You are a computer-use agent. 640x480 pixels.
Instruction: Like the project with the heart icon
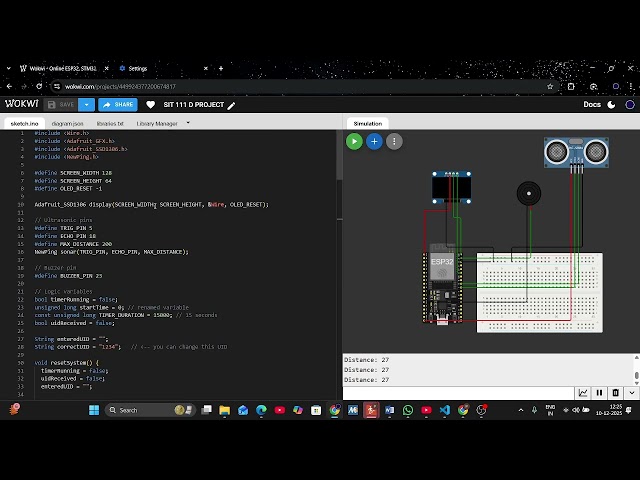click(x=150, y=105)
